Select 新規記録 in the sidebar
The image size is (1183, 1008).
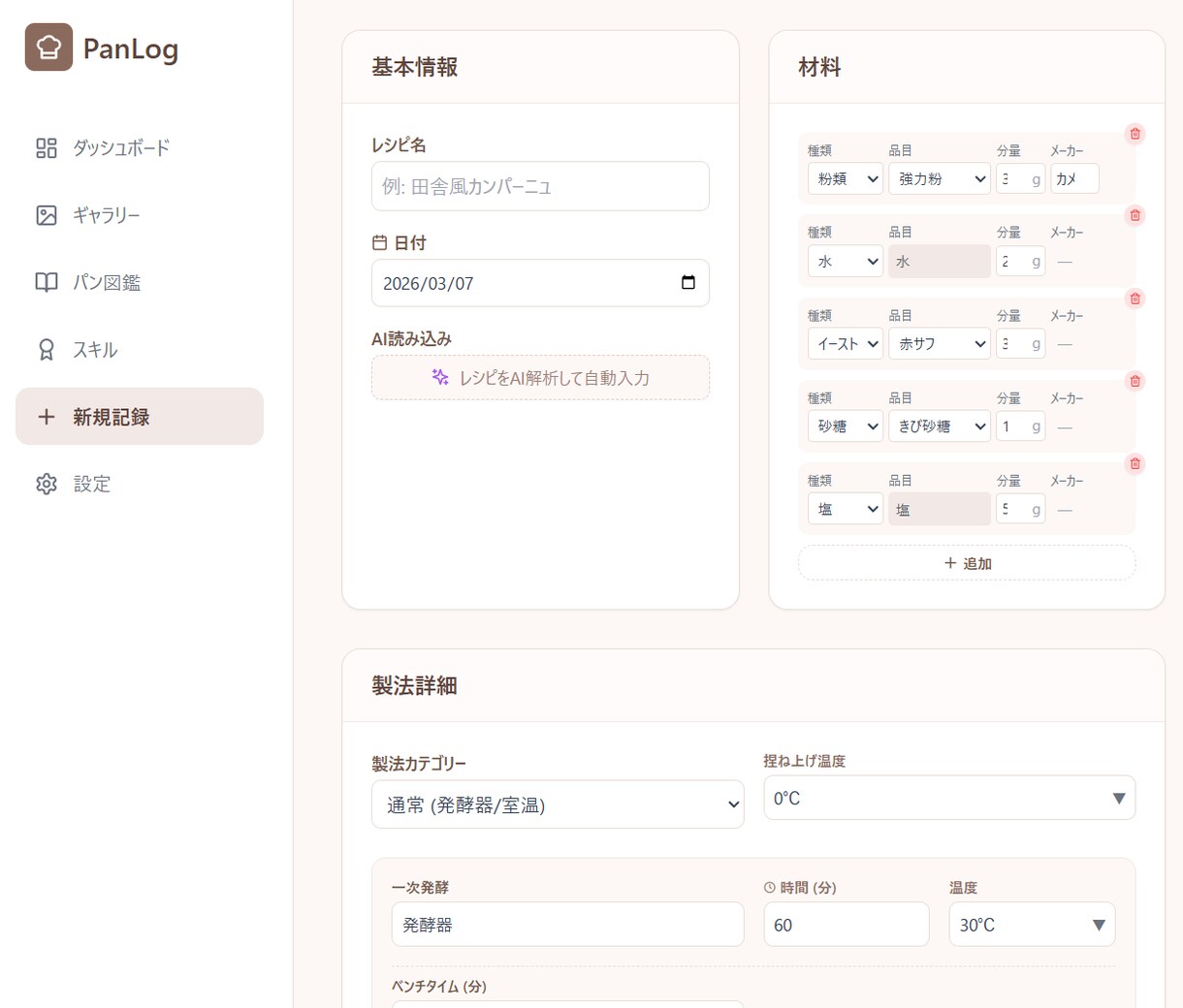[x=140, y=417]
